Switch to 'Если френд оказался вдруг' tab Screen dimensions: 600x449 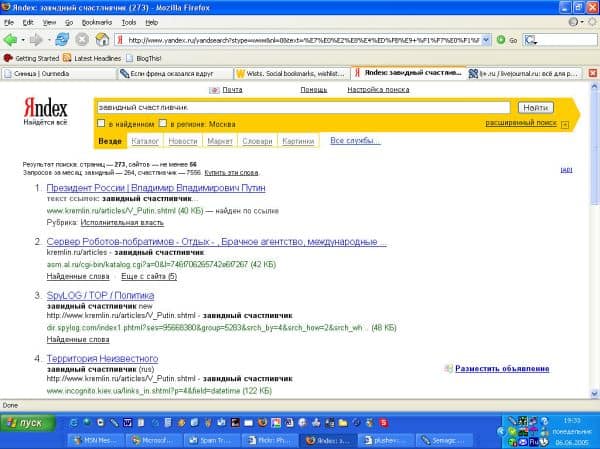click(x=175, y=73)
